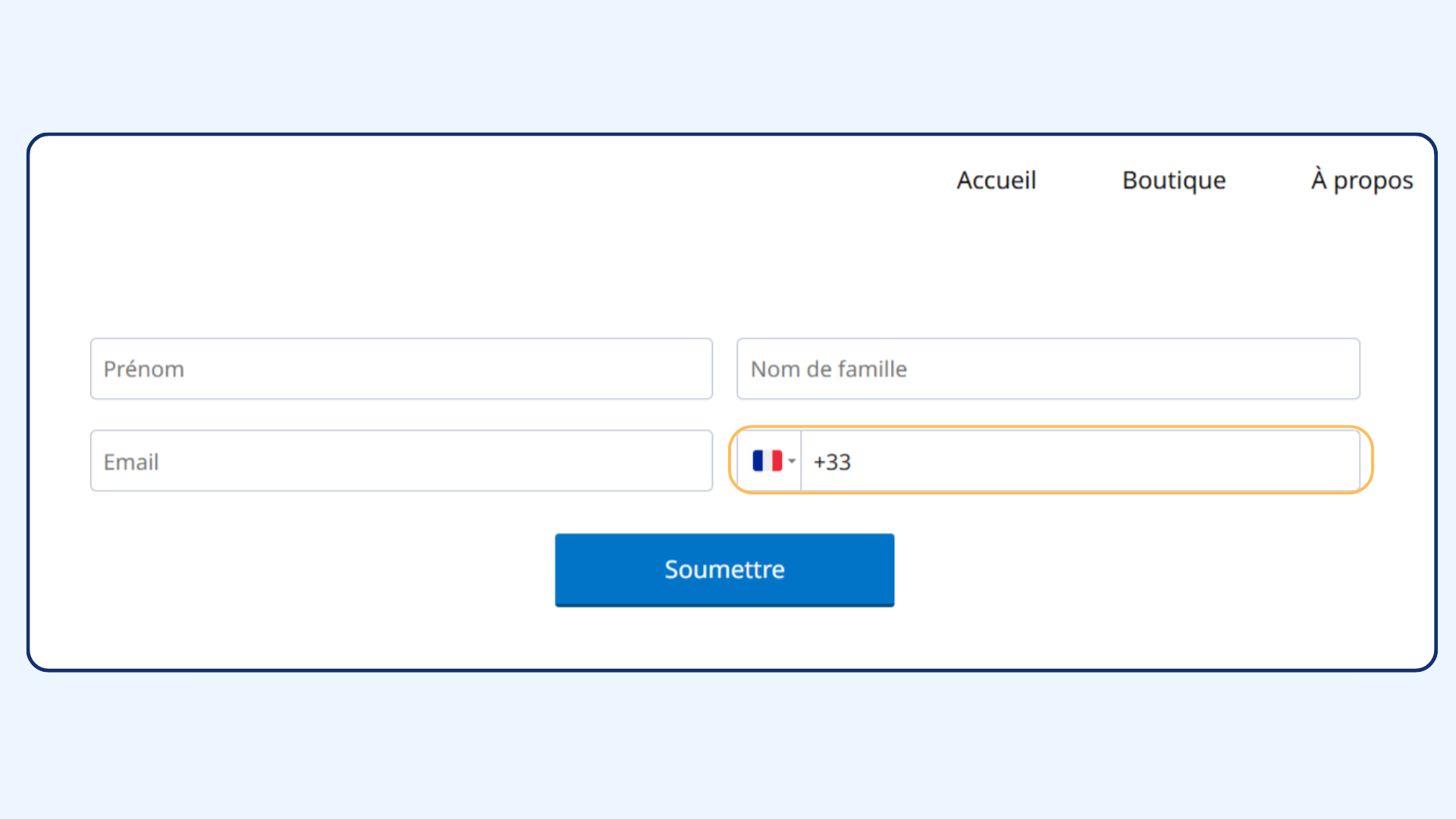Click the small caret next to the flag
The width and height of the screenshot is (1456, 819).
pyautogui.click(x=792, y=461)
